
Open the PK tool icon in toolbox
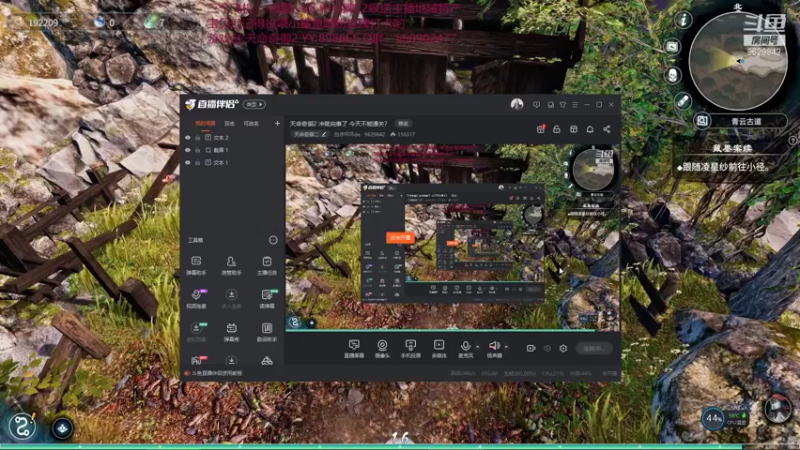click(x=197, y=360)
